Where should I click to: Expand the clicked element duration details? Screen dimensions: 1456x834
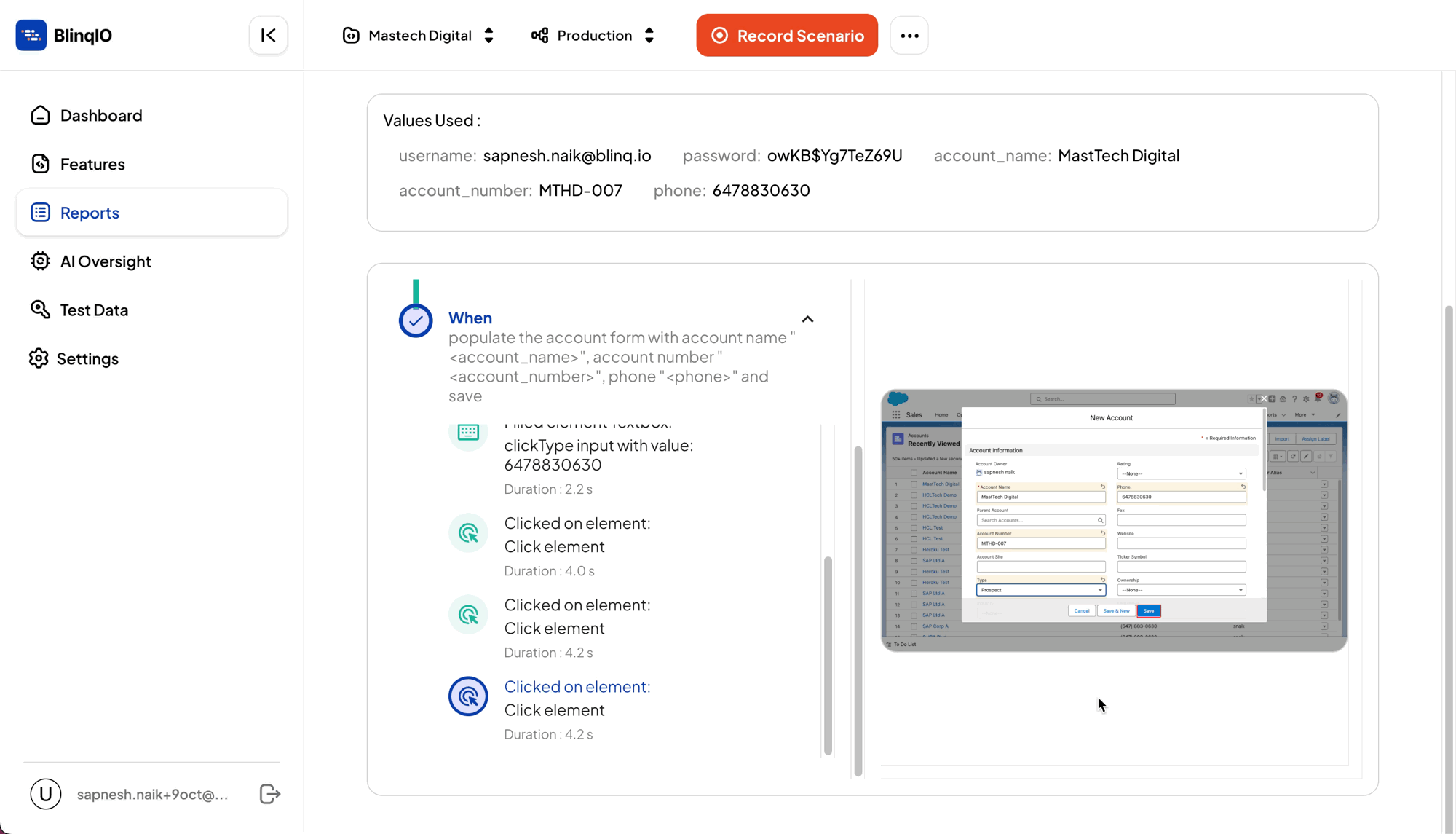[x=577, y=686]
